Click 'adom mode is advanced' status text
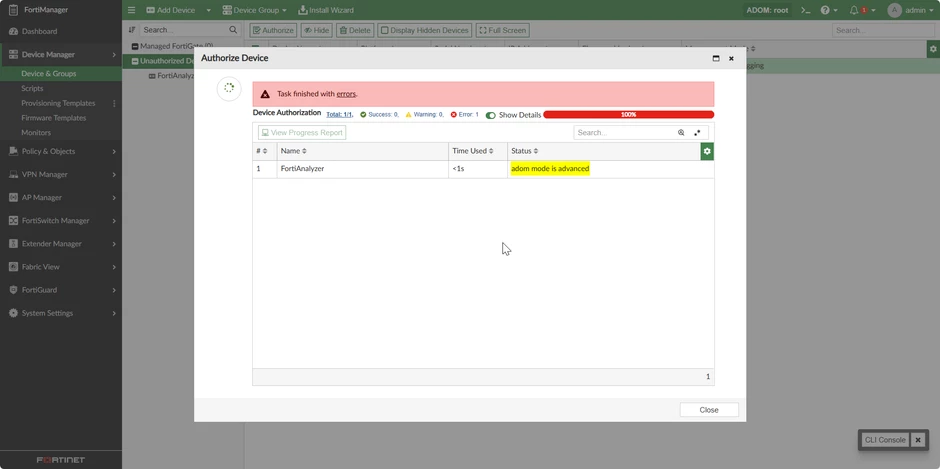 550,169
